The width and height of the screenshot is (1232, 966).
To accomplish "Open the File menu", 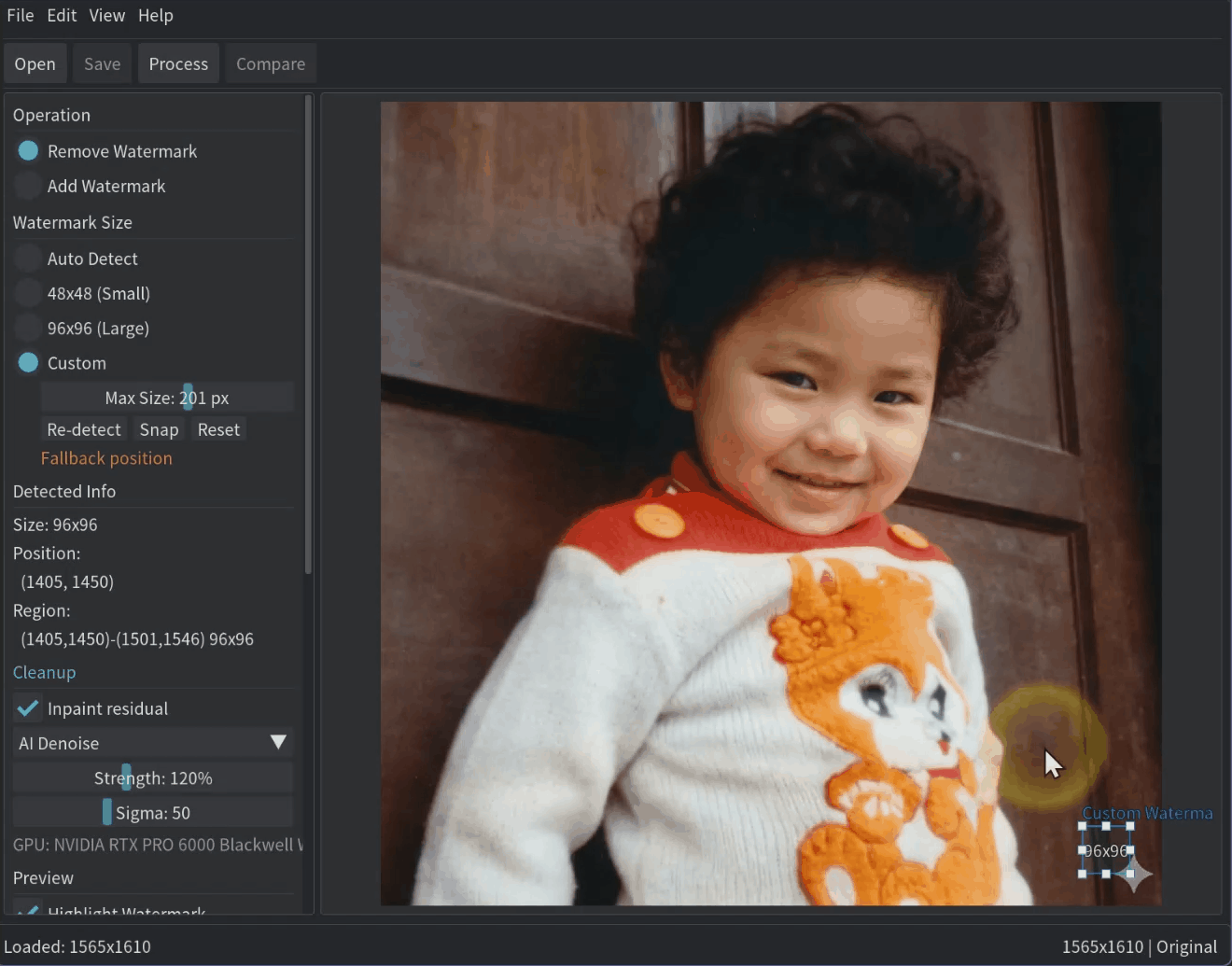I will pyautogui.click(x=21, y=16).
